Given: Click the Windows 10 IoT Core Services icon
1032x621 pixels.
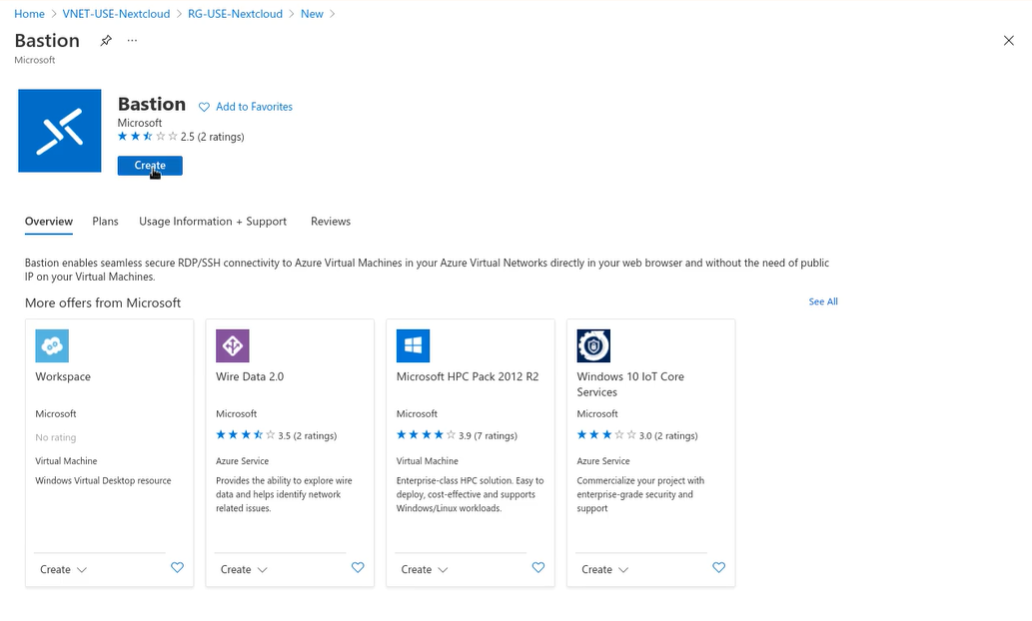Looking at the screenshot, I should [x=593, y=346].
